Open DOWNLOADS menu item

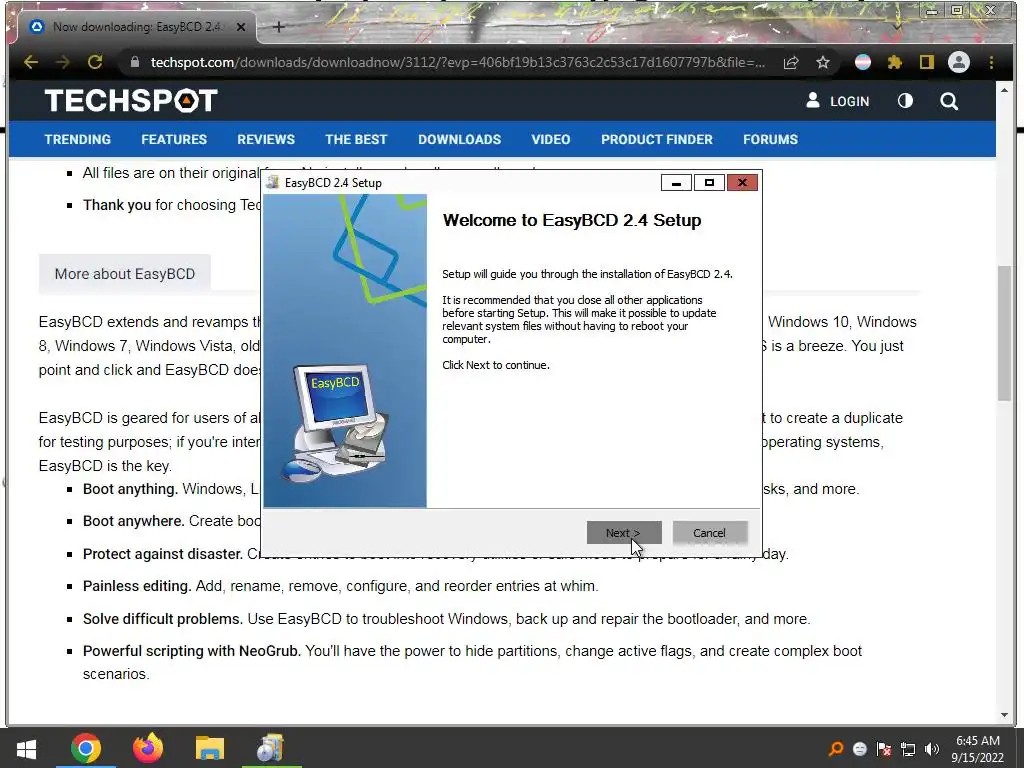pos(459,139)
